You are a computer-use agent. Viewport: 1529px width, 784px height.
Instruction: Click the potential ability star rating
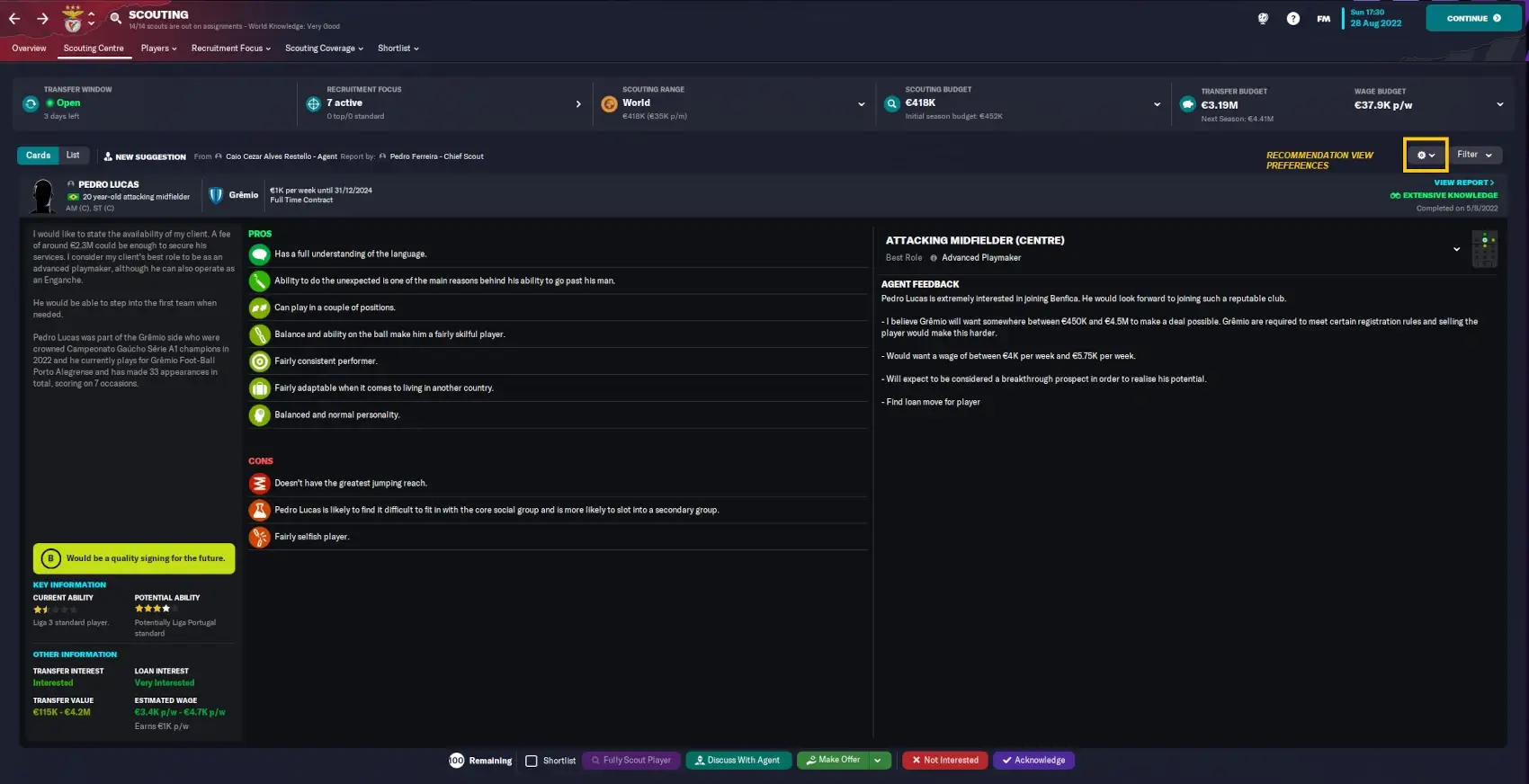click(x=156, y=609)
